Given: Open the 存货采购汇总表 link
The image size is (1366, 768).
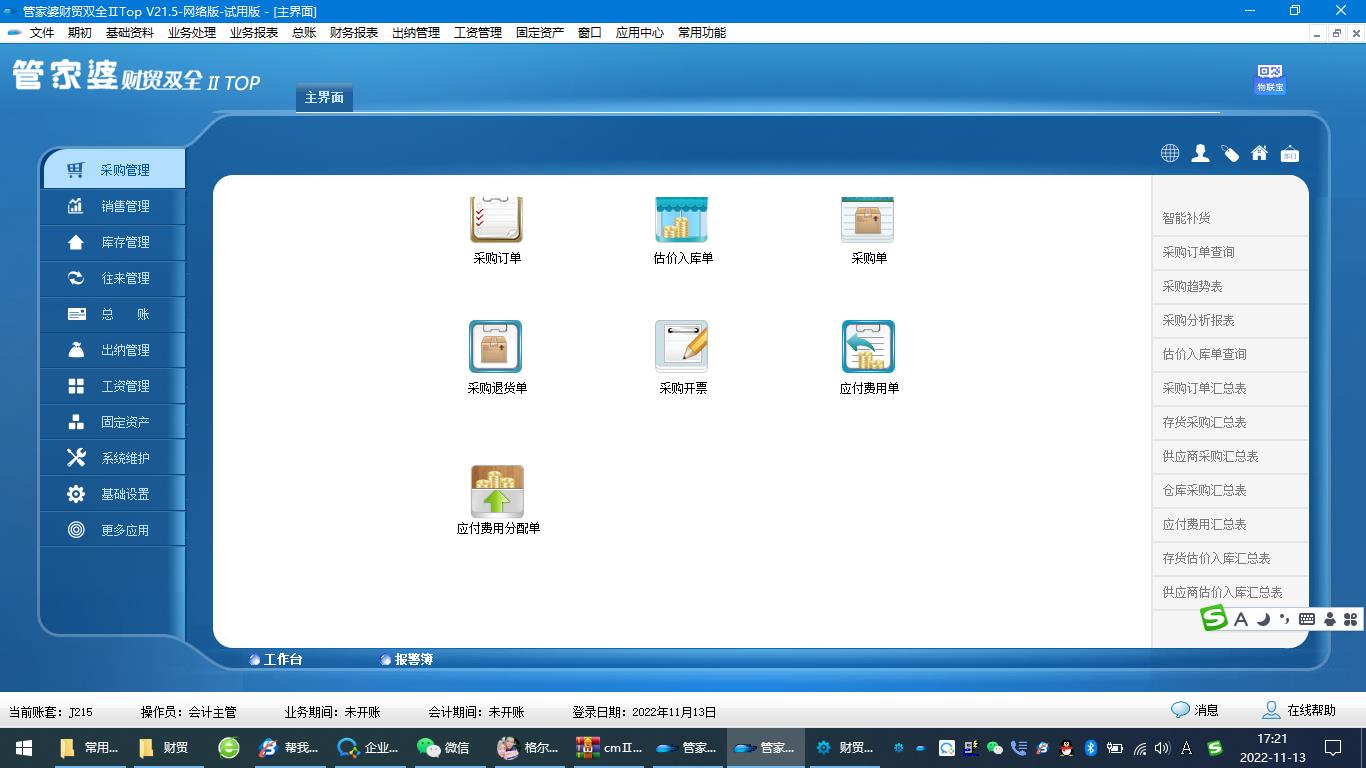Looking at the screenshot, I should click(x=1204, y=422).
